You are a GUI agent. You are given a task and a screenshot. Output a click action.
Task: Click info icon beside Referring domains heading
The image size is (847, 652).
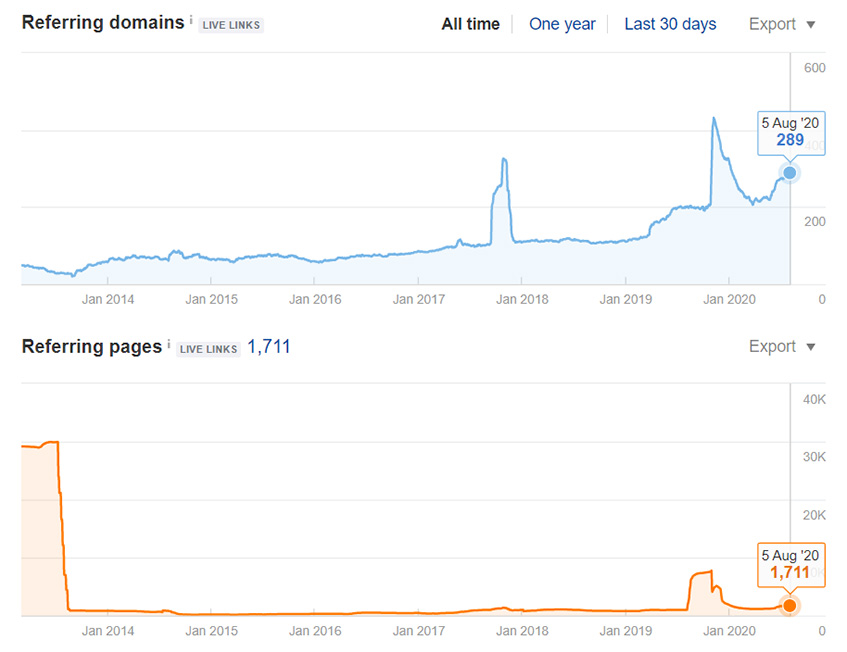tap(191, 20)
